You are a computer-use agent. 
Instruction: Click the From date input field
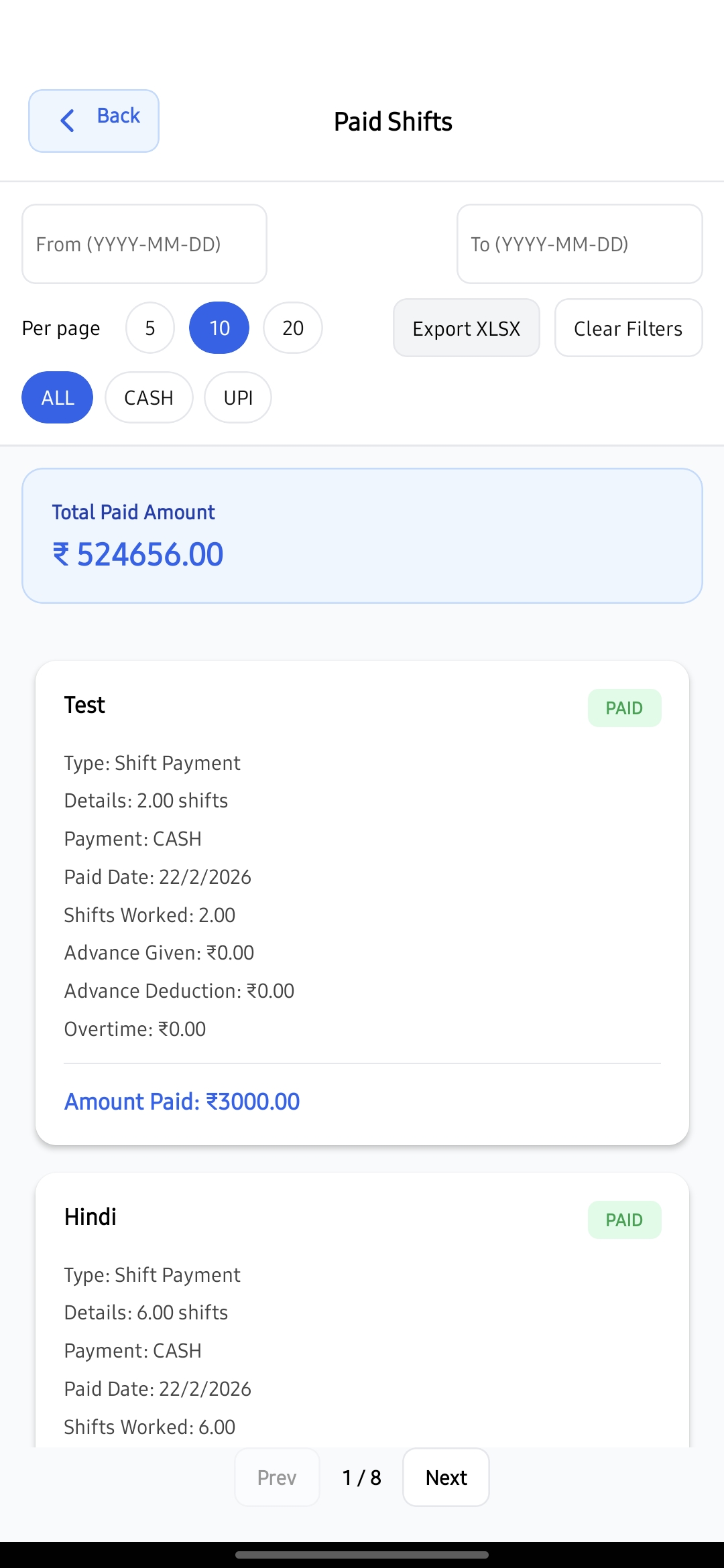pos(144,244)
